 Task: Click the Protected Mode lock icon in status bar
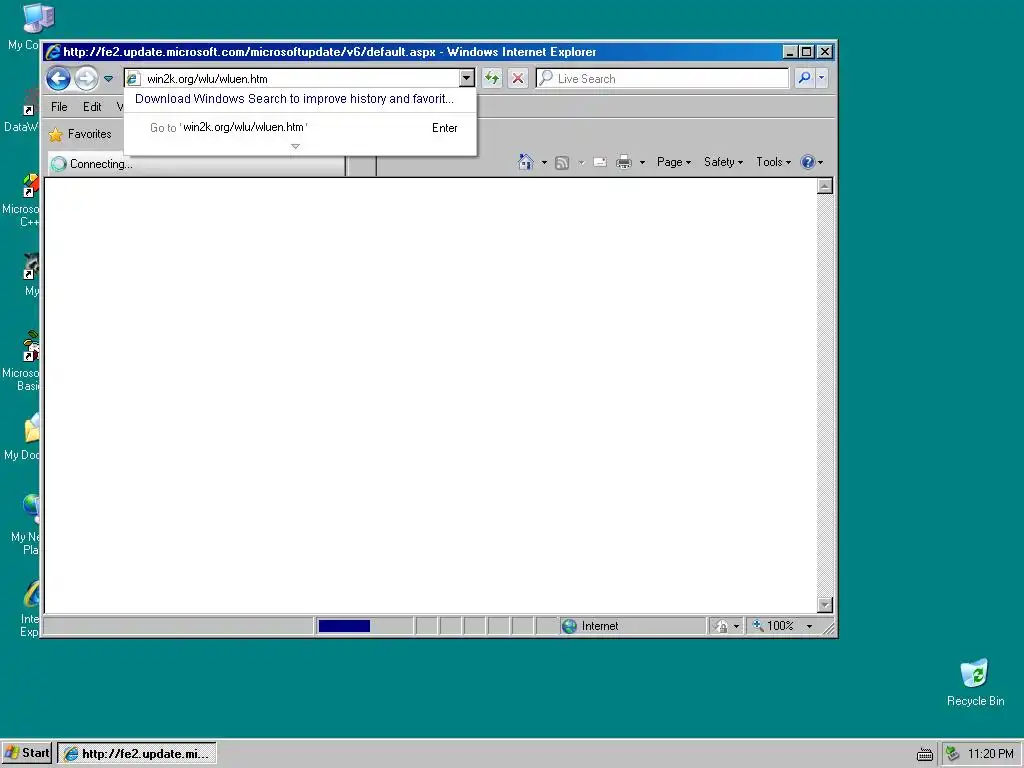[722, 626]
